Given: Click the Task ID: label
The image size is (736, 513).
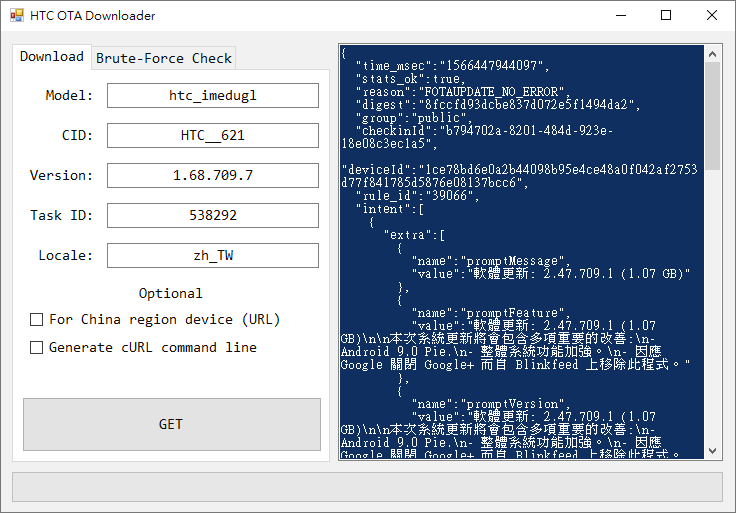Looking at the screenshot, I should point(61,215).
